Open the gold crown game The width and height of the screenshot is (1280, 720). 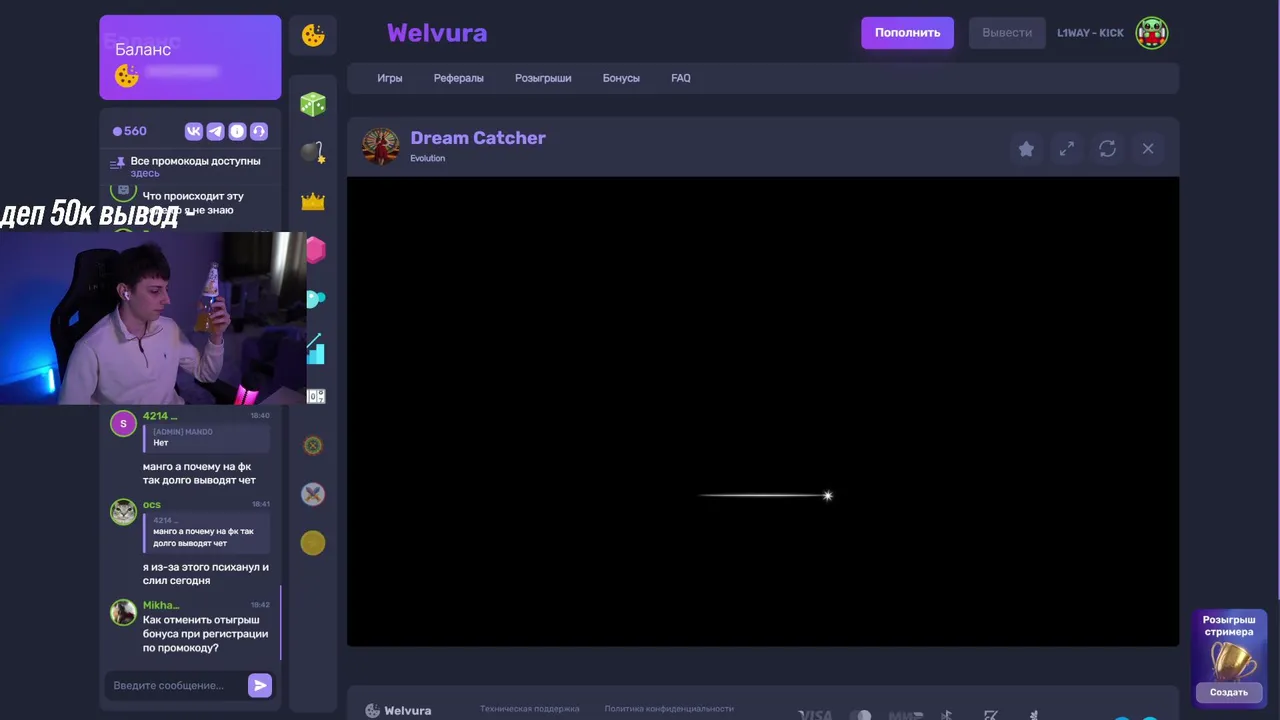pyautogui.click(x=313, y=202)
